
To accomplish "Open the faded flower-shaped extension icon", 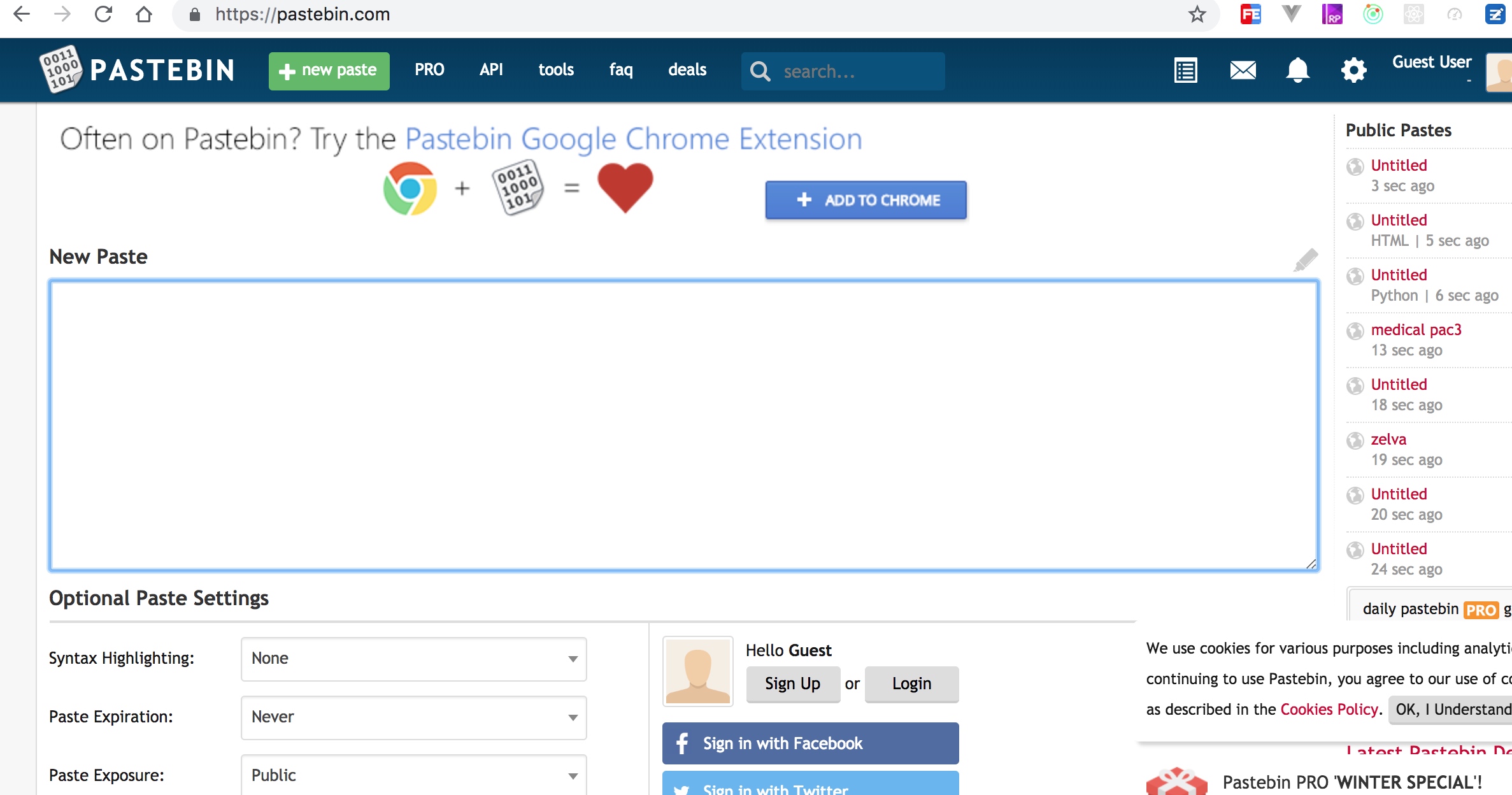I will [1413, 14].
